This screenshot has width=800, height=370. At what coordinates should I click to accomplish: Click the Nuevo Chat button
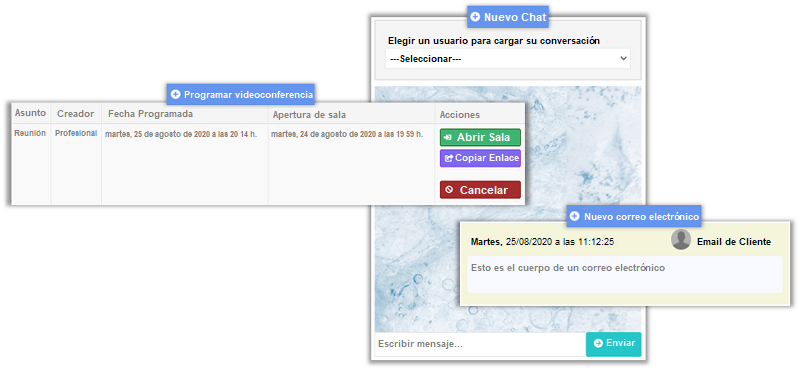click(x=508, y=17)
